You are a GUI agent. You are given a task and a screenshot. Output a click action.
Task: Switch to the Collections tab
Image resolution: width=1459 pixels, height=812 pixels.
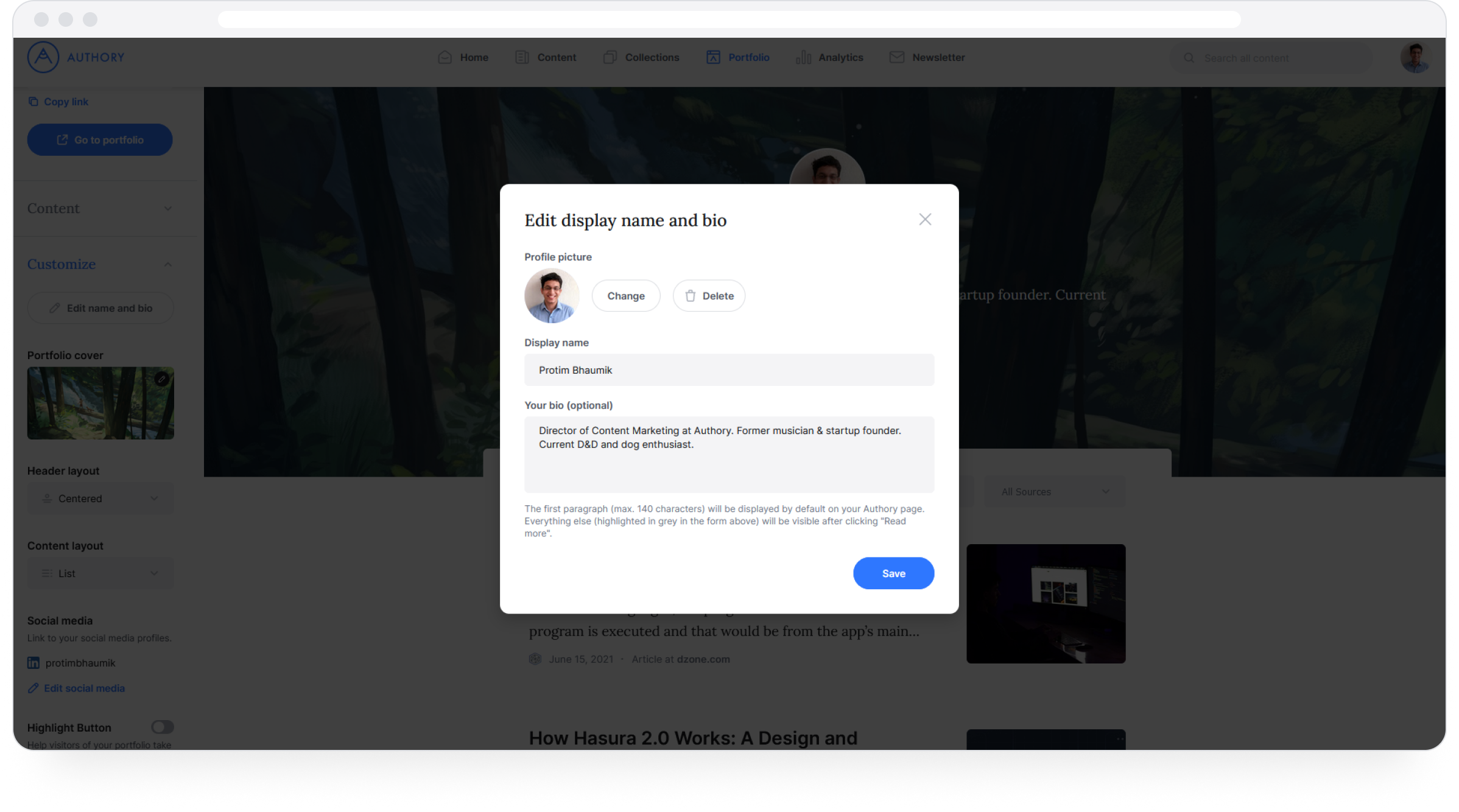pos(641,57)
